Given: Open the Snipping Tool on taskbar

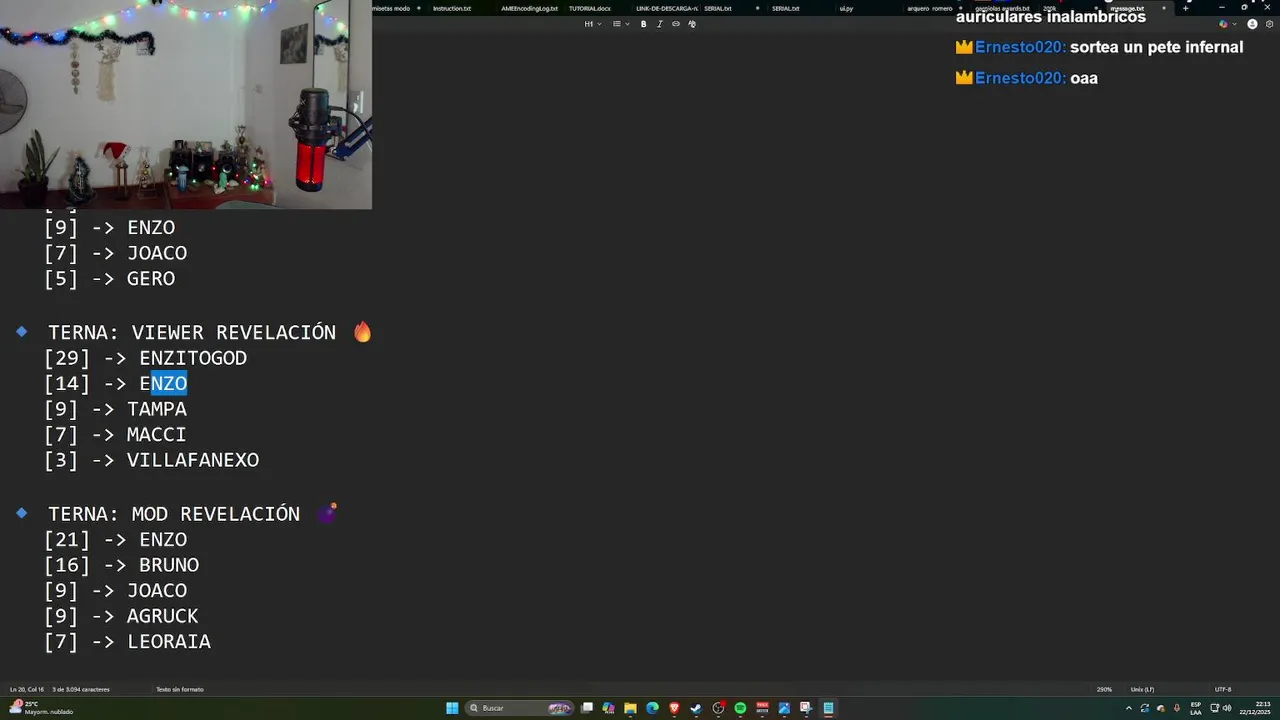Looking at the screenshot, I should (x=806, y=708).
